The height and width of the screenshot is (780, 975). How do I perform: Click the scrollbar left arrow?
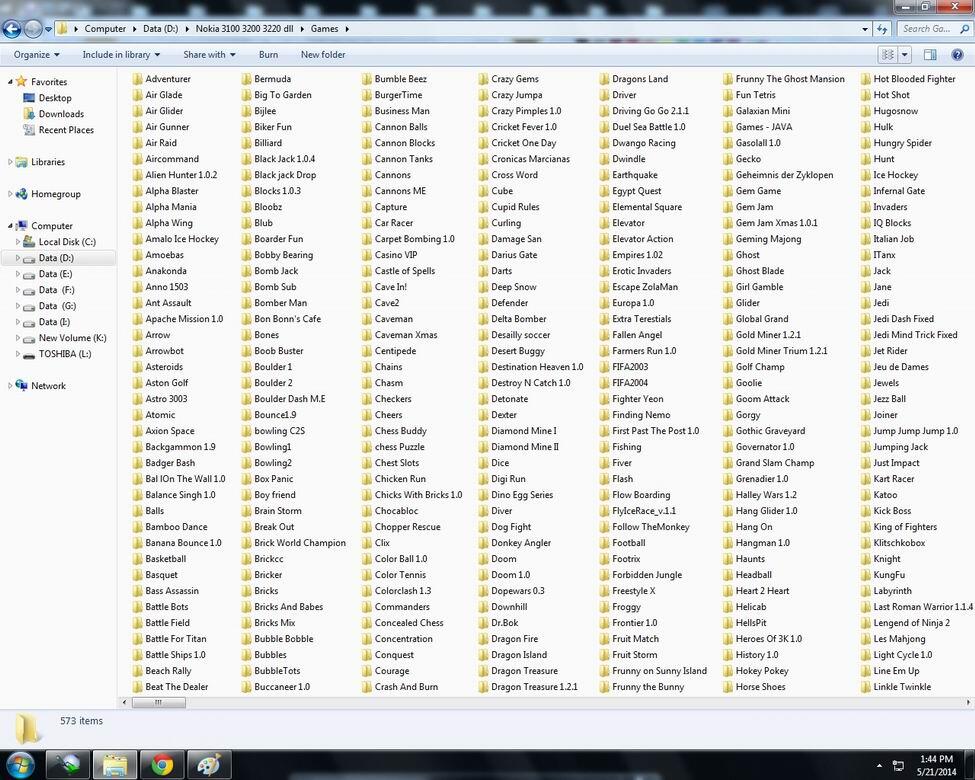pos(124,702)
